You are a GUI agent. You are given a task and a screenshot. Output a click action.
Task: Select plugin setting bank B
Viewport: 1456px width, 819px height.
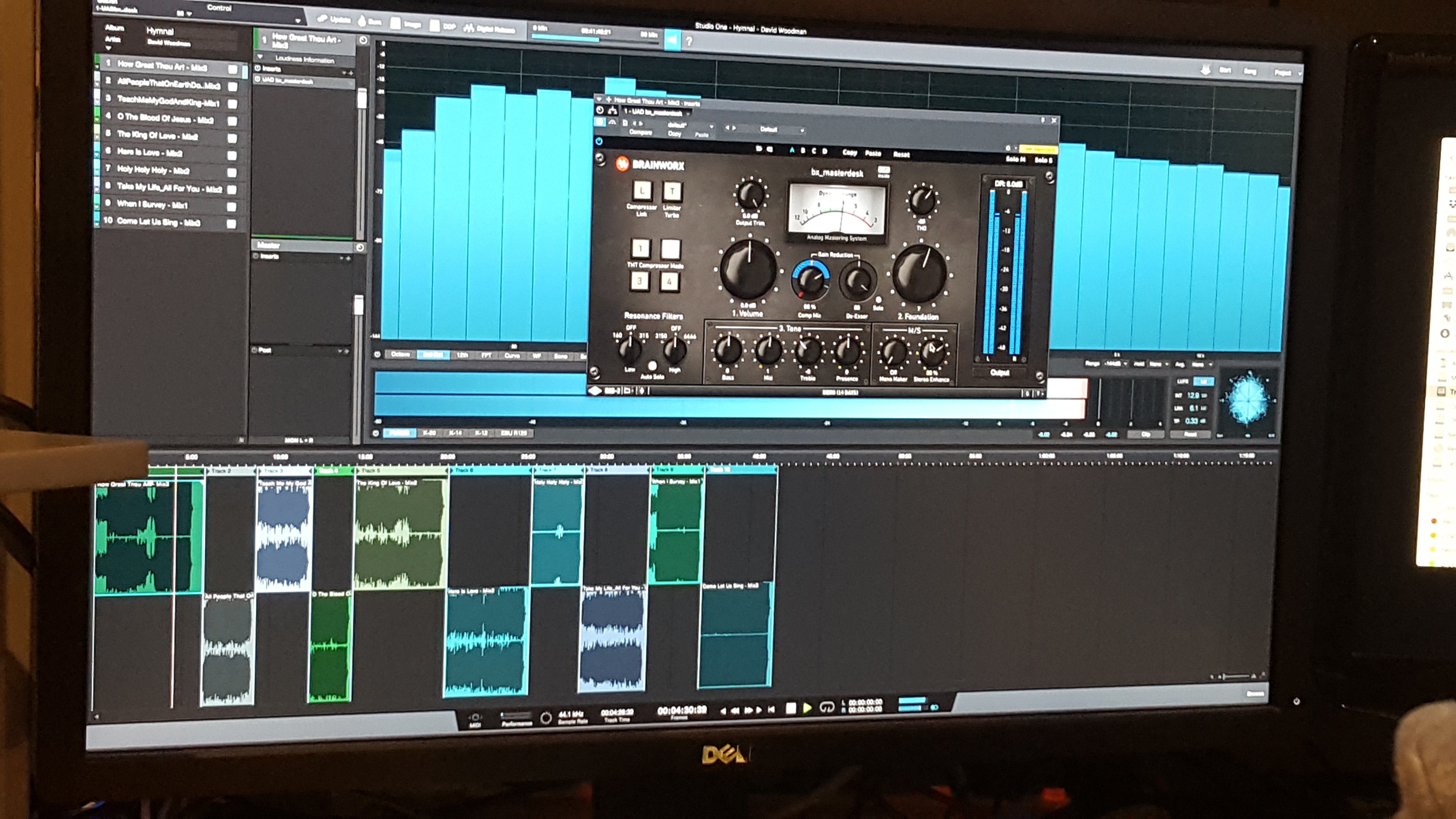[x=803, y=150]
